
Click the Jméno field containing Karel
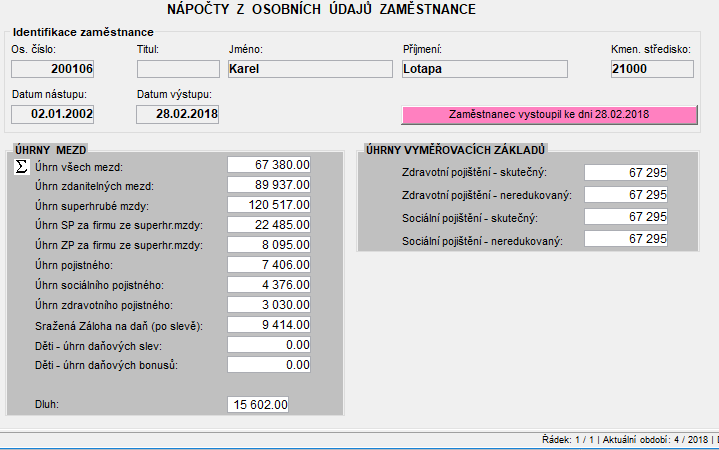pos(310,69)
